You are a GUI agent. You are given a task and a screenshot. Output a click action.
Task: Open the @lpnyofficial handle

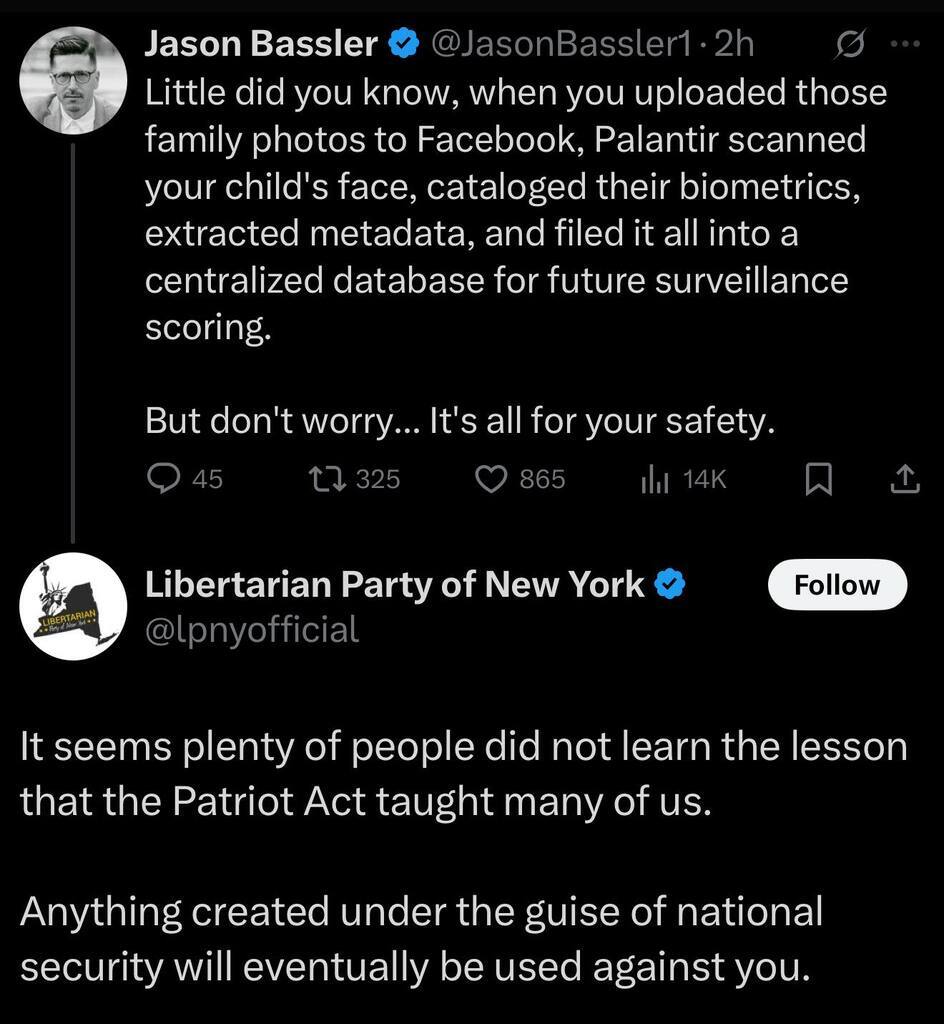coord(252,629)
